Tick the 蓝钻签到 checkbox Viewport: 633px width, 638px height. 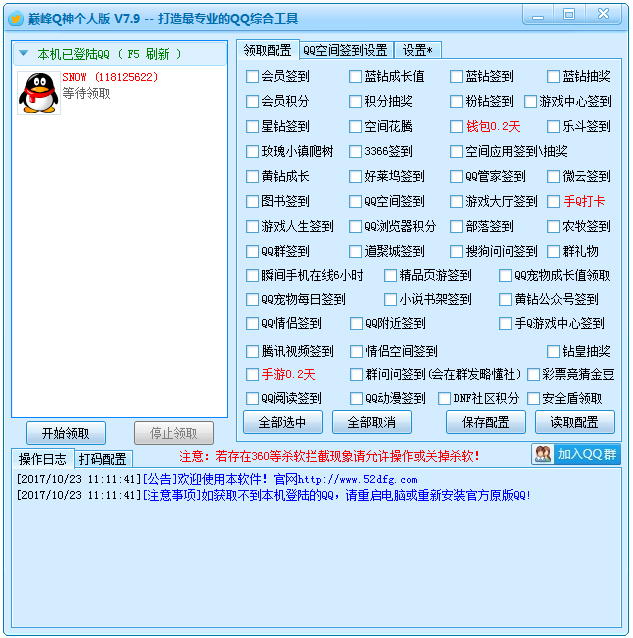click(456, 76)
